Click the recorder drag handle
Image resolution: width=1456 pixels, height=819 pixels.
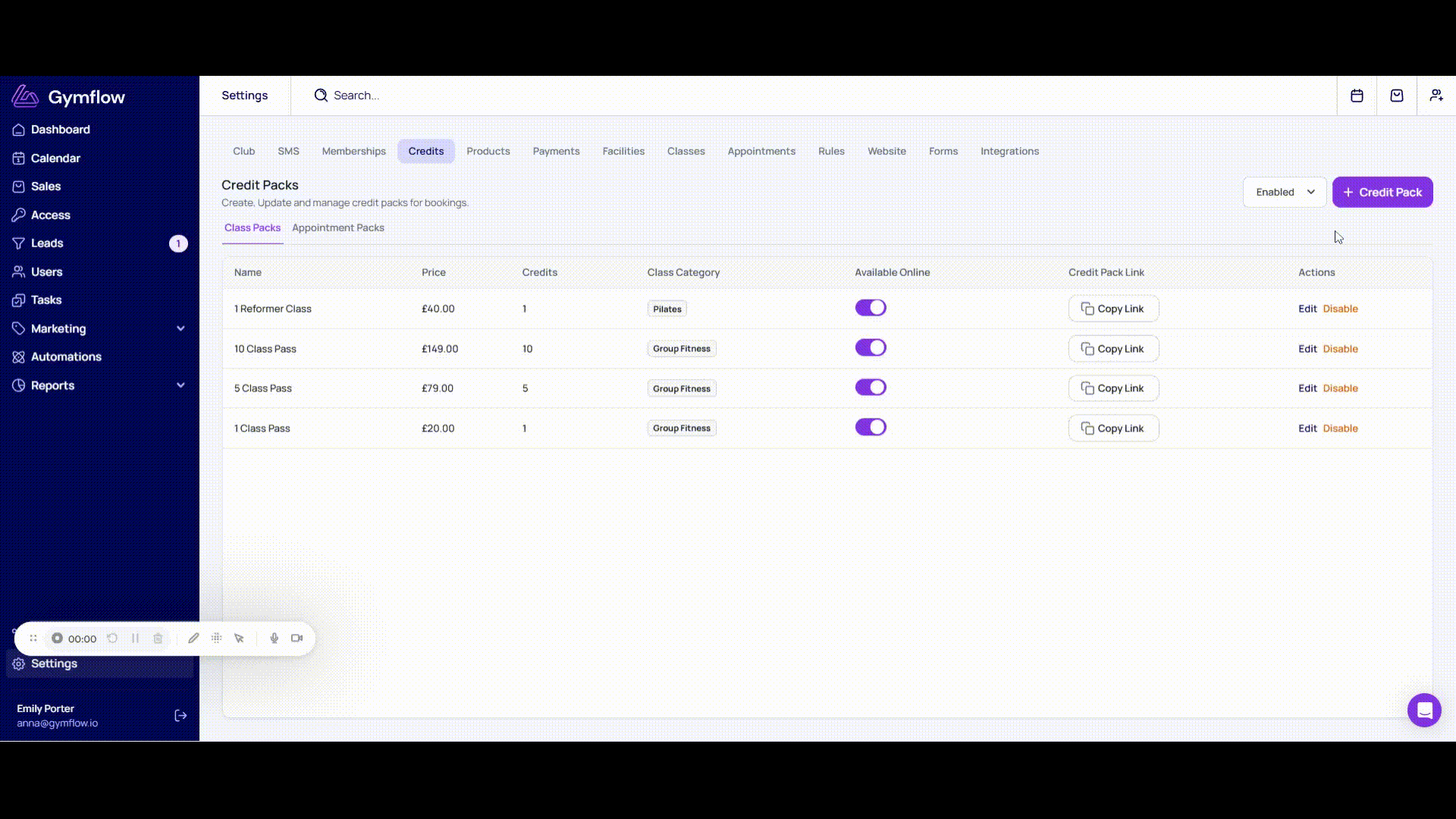[x=33, y=639]
